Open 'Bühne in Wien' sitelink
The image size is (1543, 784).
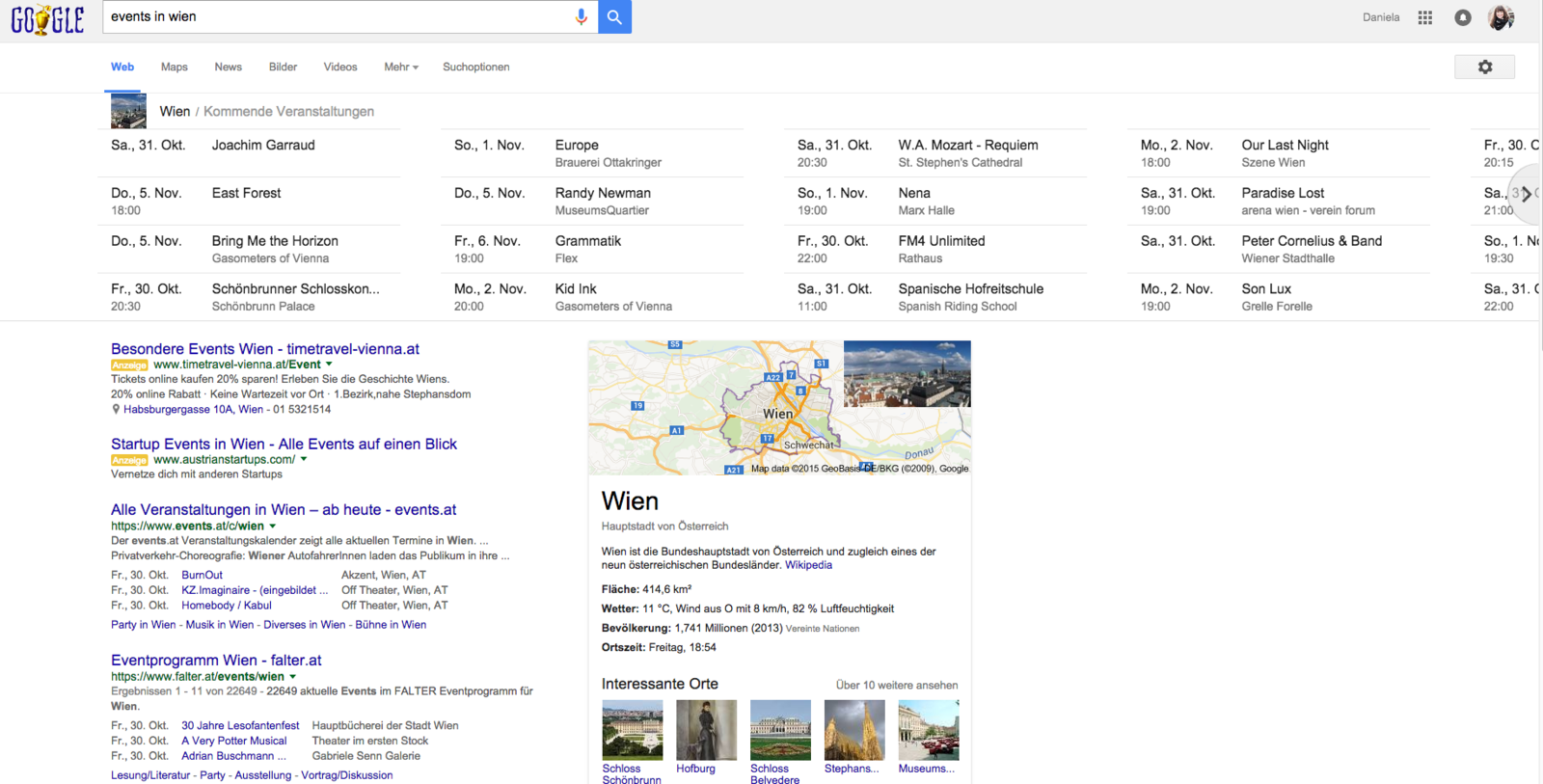point(391,625)
